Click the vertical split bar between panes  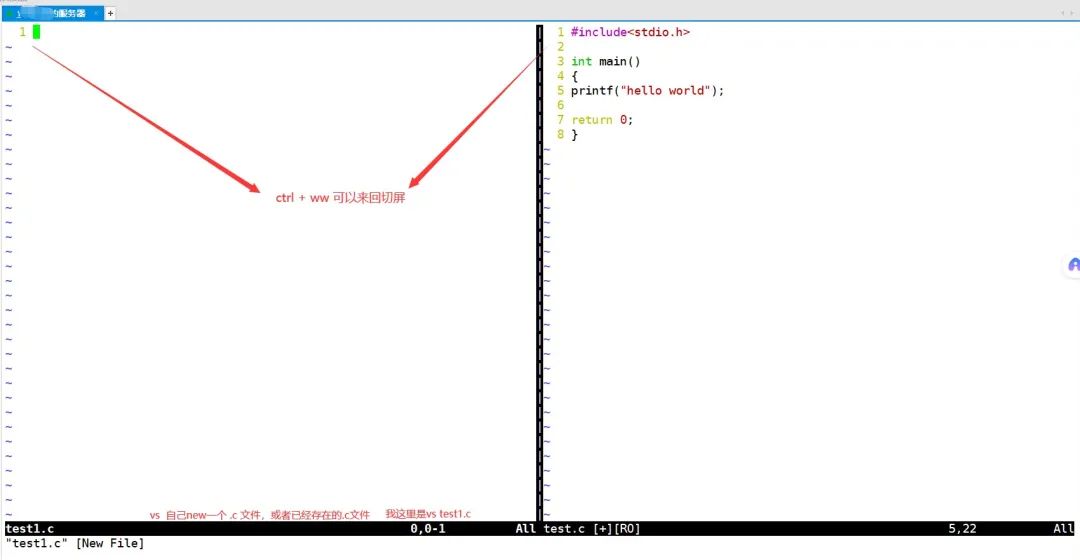coord(539,273)
